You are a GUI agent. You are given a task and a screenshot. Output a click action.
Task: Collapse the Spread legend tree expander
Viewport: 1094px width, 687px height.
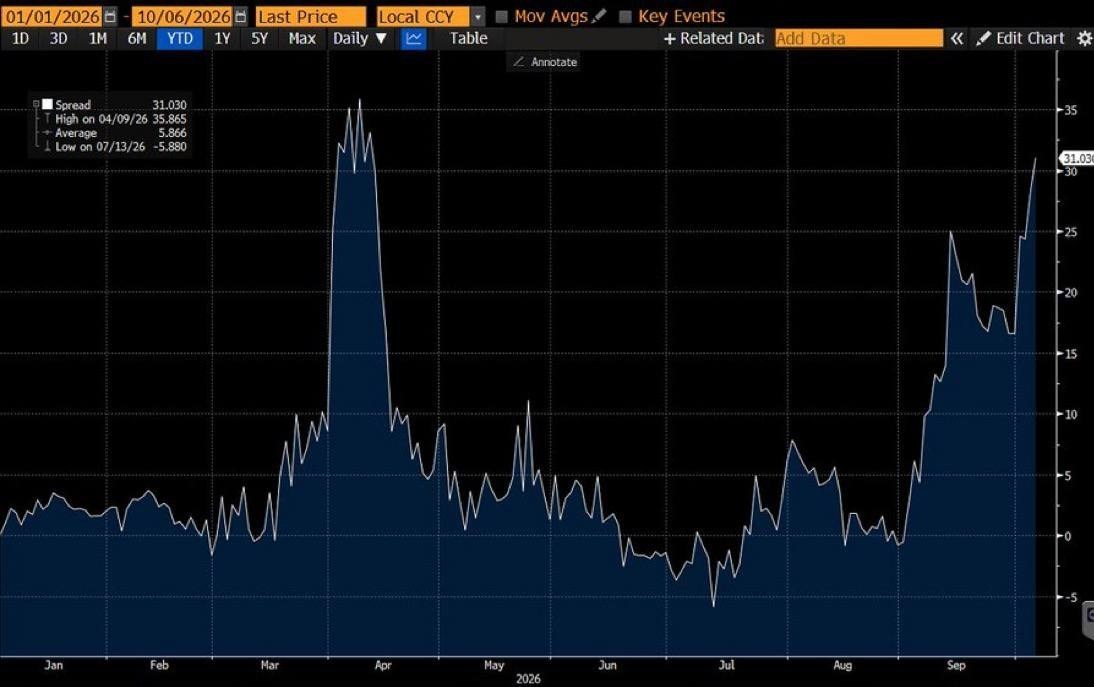(x=36, y=105)
